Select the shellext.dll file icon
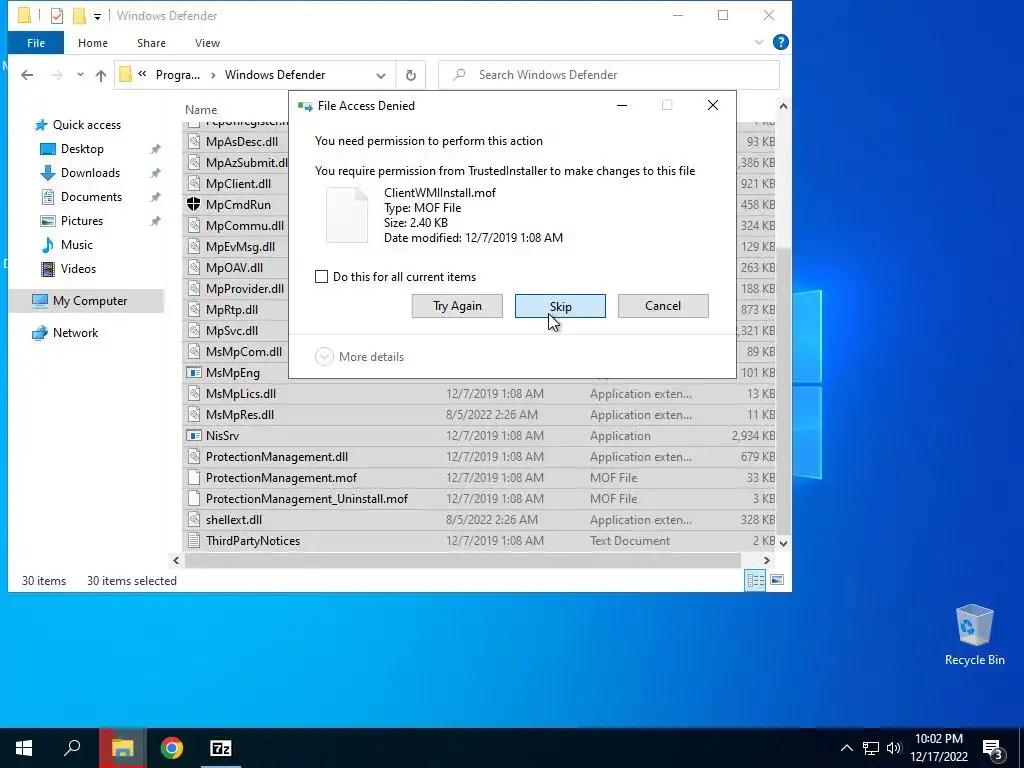 193,520
